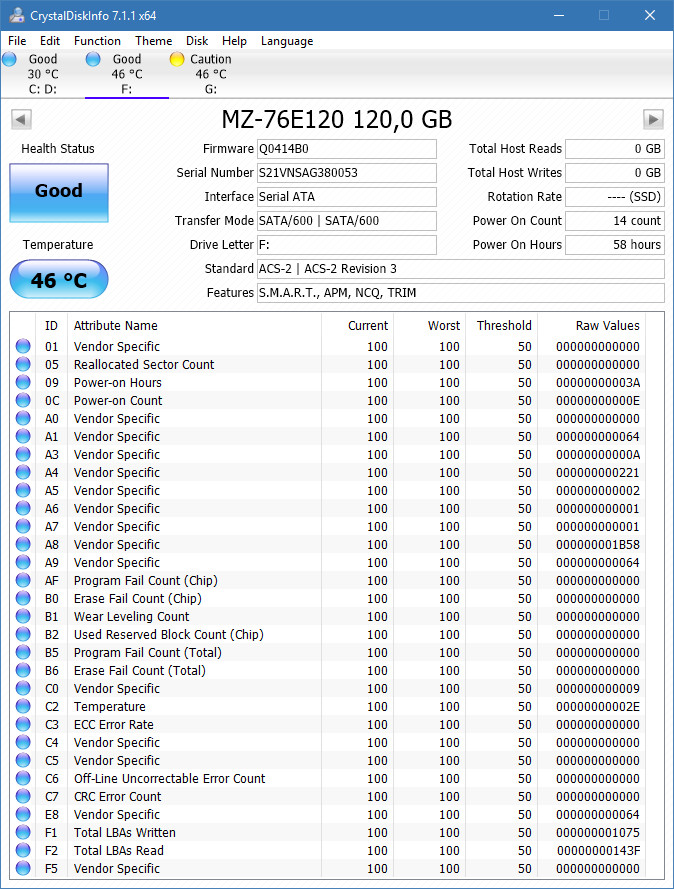Select the C: D: disk status indicator
Image resolution: width=674 pixels, height=889 pixels.
point(10,59)
